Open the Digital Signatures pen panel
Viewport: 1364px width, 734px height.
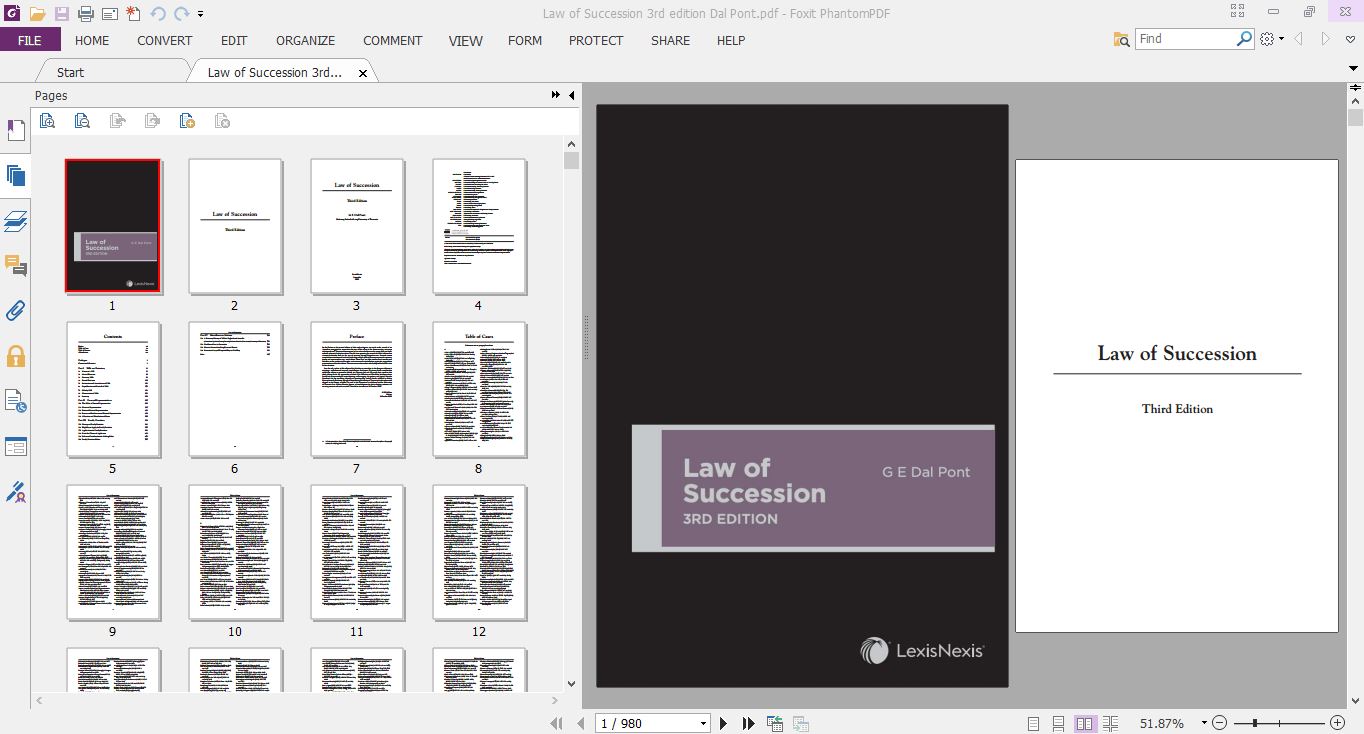[x=15, y=492]
